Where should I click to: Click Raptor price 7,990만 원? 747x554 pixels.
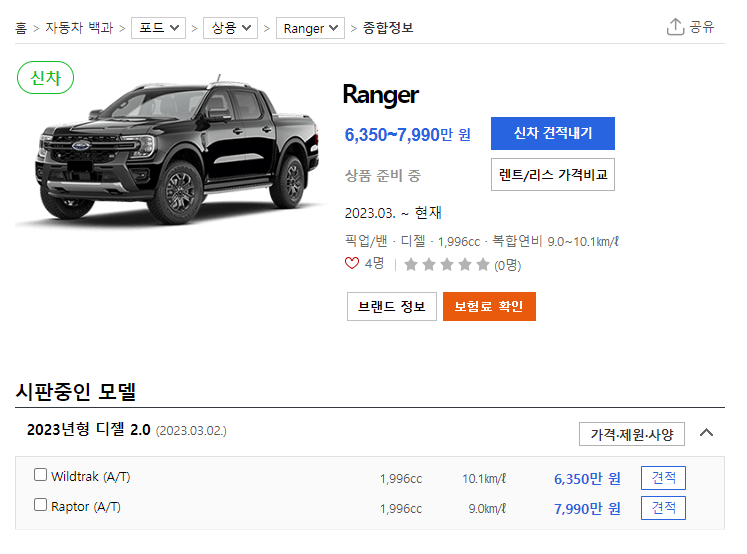coord(587,509)
